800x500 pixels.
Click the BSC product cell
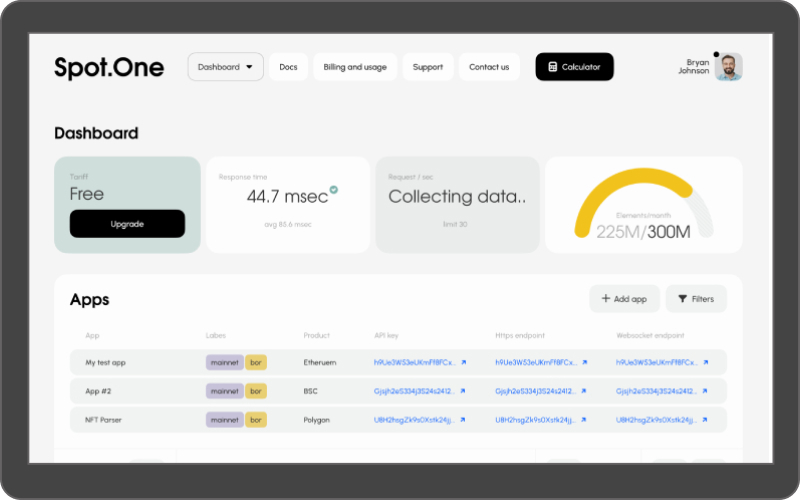click(x=310, y=391)
